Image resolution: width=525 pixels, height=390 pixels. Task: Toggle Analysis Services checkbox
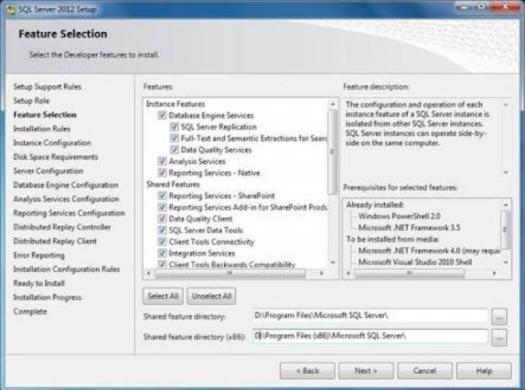[162, 161]
